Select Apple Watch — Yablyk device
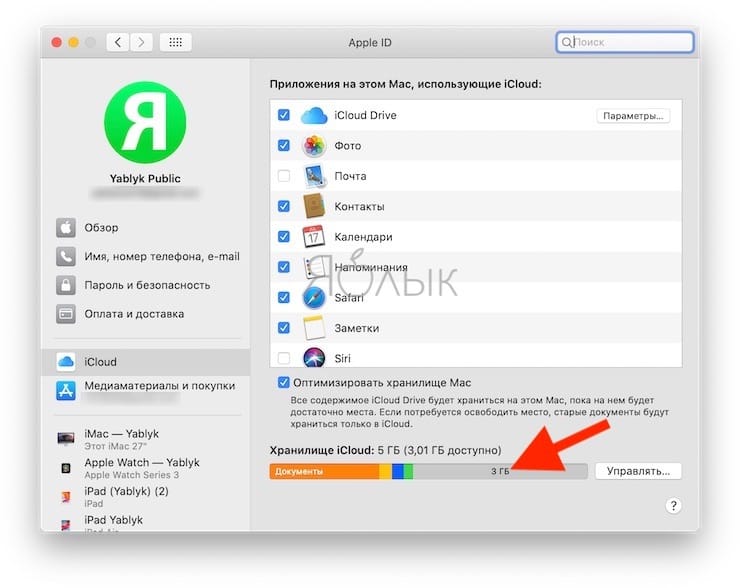The width and height of the screenshot is (740, 588). [x=145, y=468]
